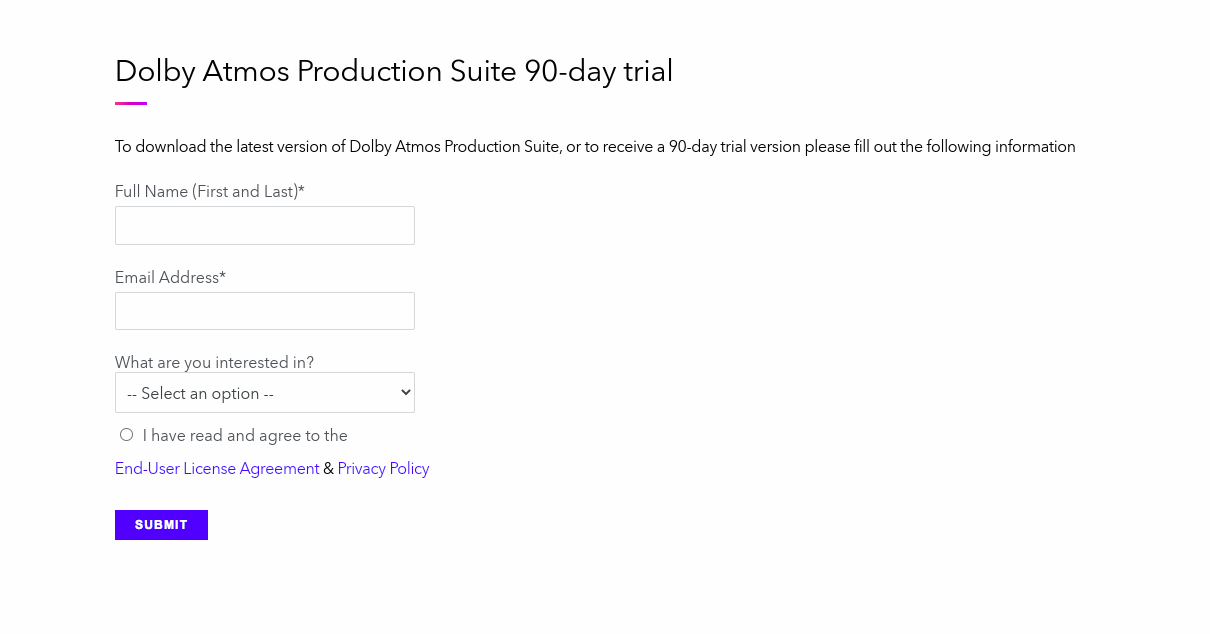Click the Dolby Atmos Production Suite heading
The image size is (1210, 634).
pyautogui.click(x=394, y=71)
